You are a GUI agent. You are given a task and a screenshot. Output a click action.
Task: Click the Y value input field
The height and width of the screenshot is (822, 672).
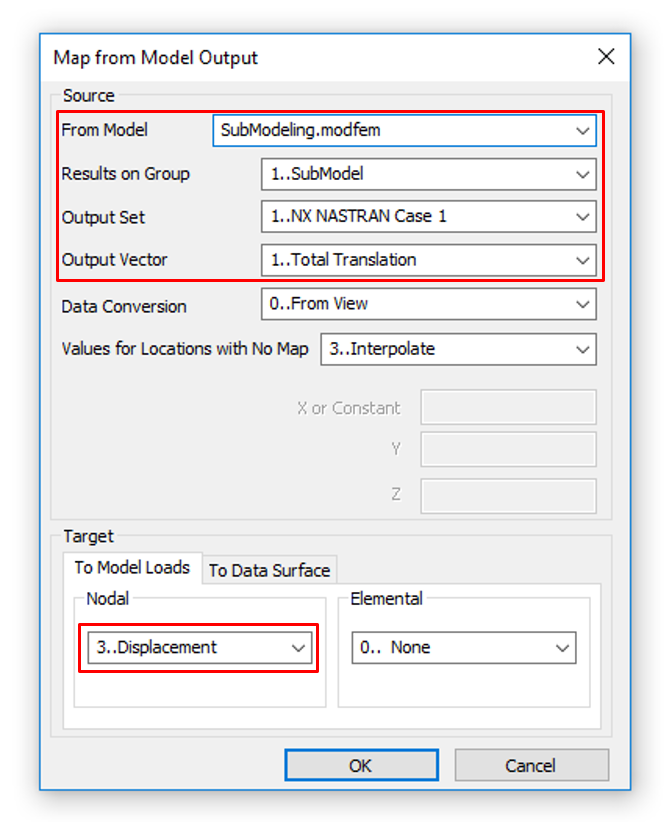pos(508,449)
